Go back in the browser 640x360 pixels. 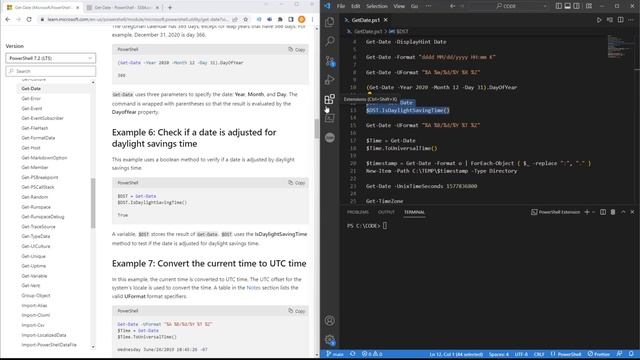tap(8, 19)
